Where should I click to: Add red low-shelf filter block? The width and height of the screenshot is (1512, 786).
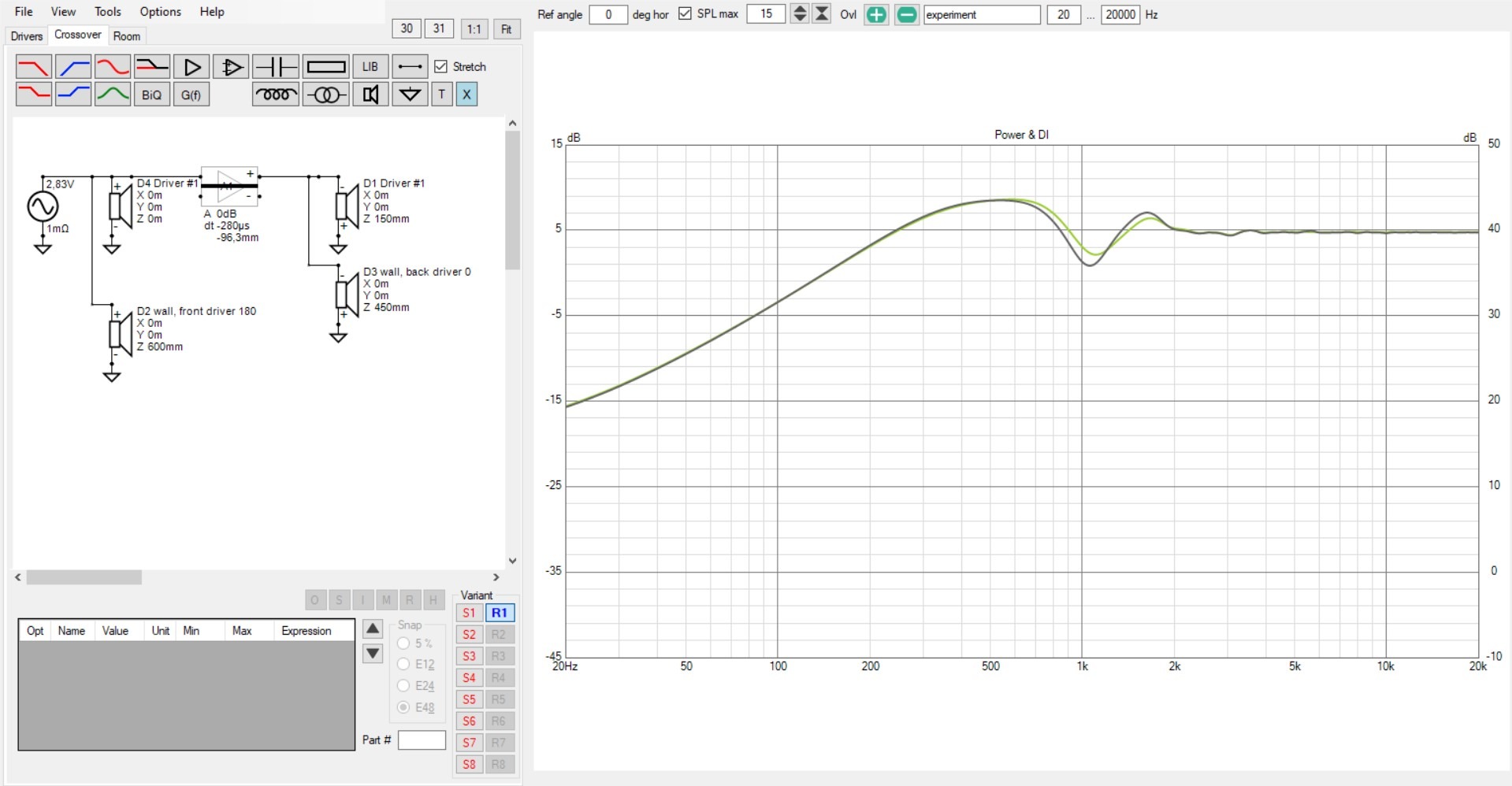coord(34,95)
